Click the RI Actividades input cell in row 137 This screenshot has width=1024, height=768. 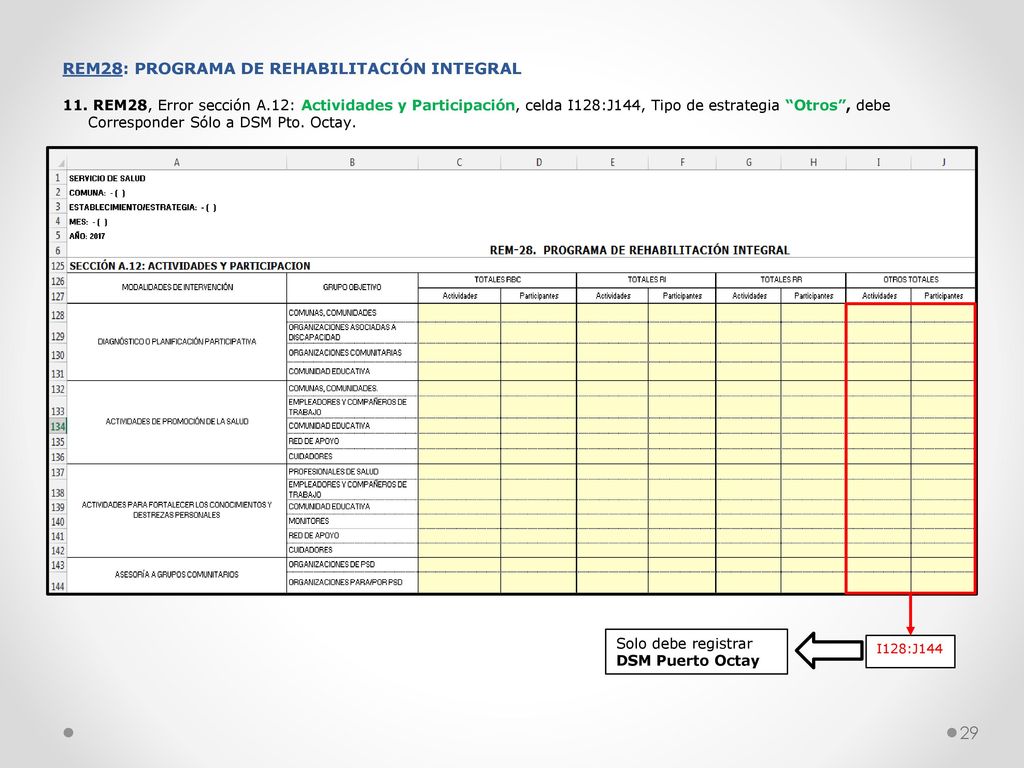click(613, 472)
